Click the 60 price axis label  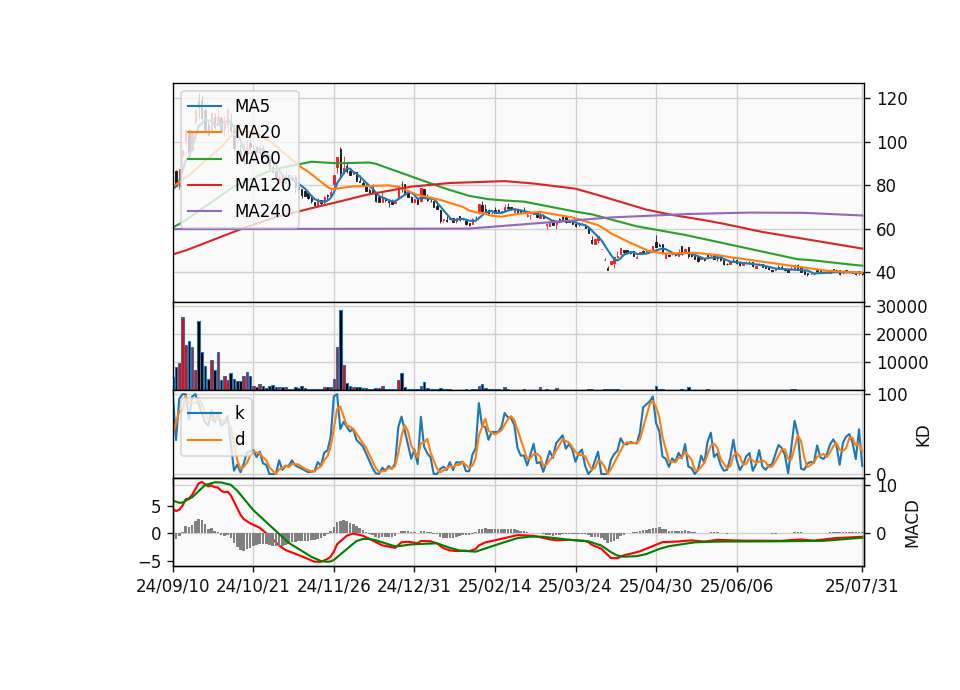click(x=887, y=230)
